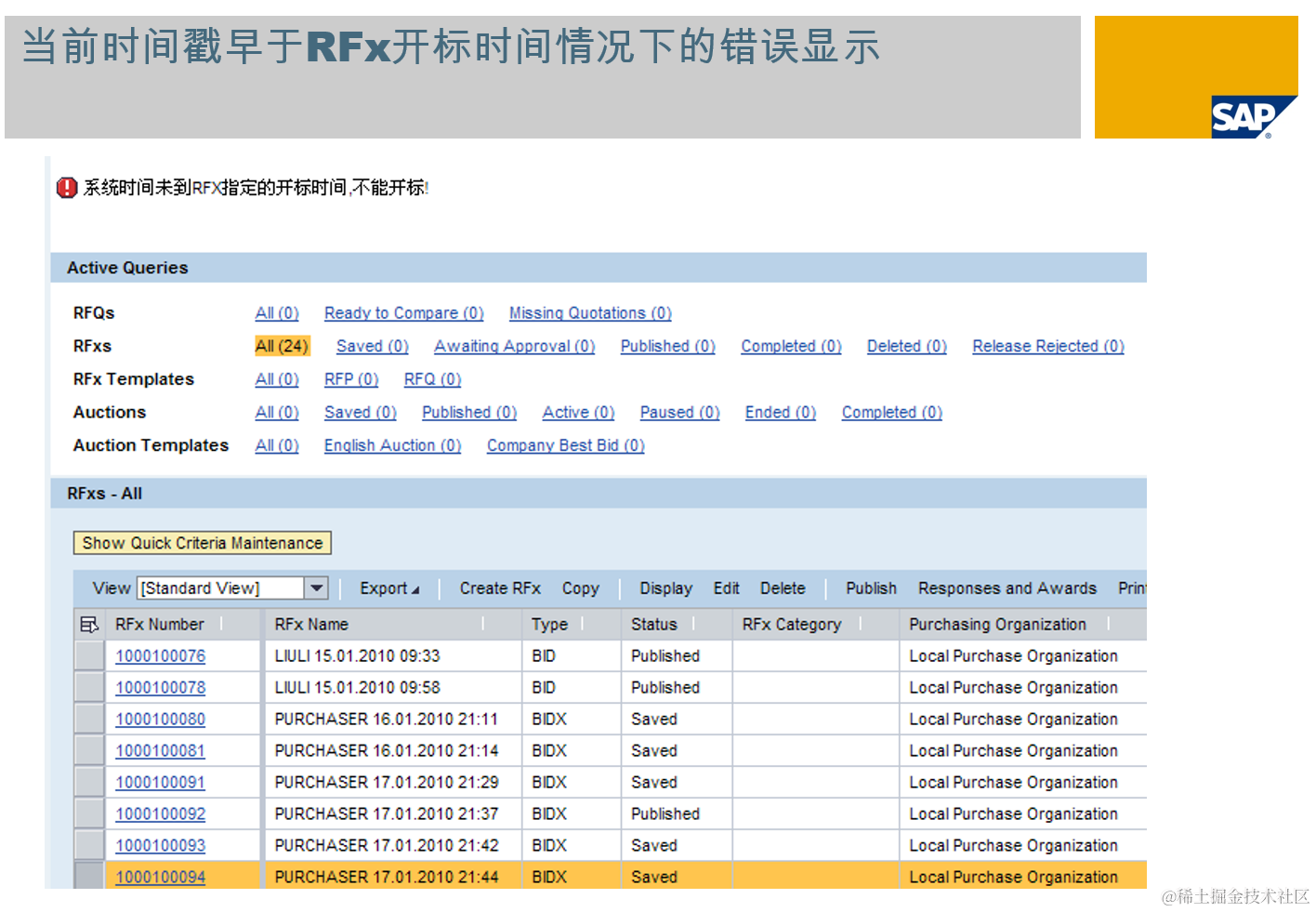The width and height of the screenshot is (1316, 912).
Task: Open the Standard View dropdown arrow
Action: (317, 588)
